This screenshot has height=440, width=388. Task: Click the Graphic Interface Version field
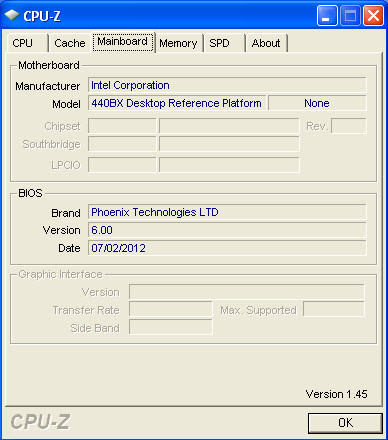click(247, 292)
